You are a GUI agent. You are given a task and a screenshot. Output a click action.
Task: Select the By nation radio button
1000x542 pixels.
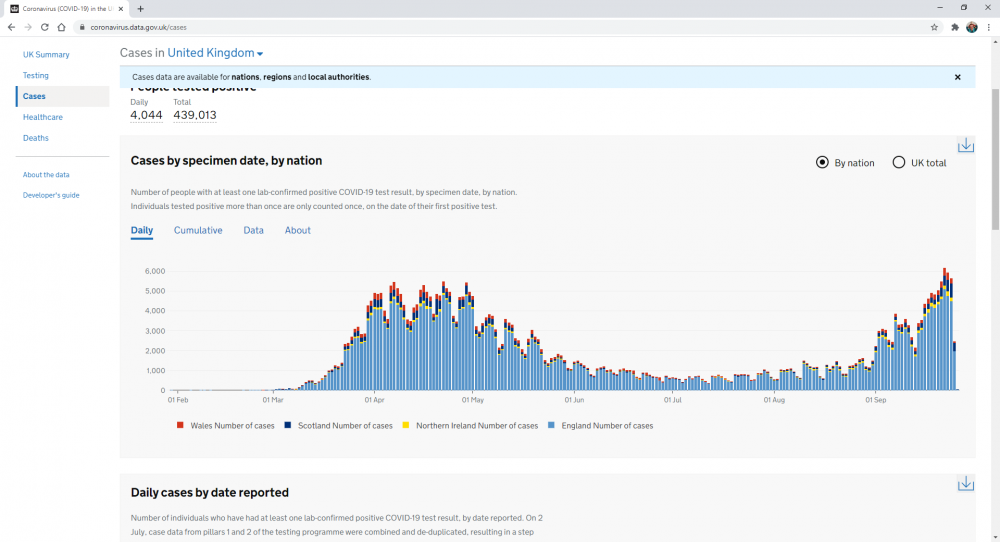(822, 163)
